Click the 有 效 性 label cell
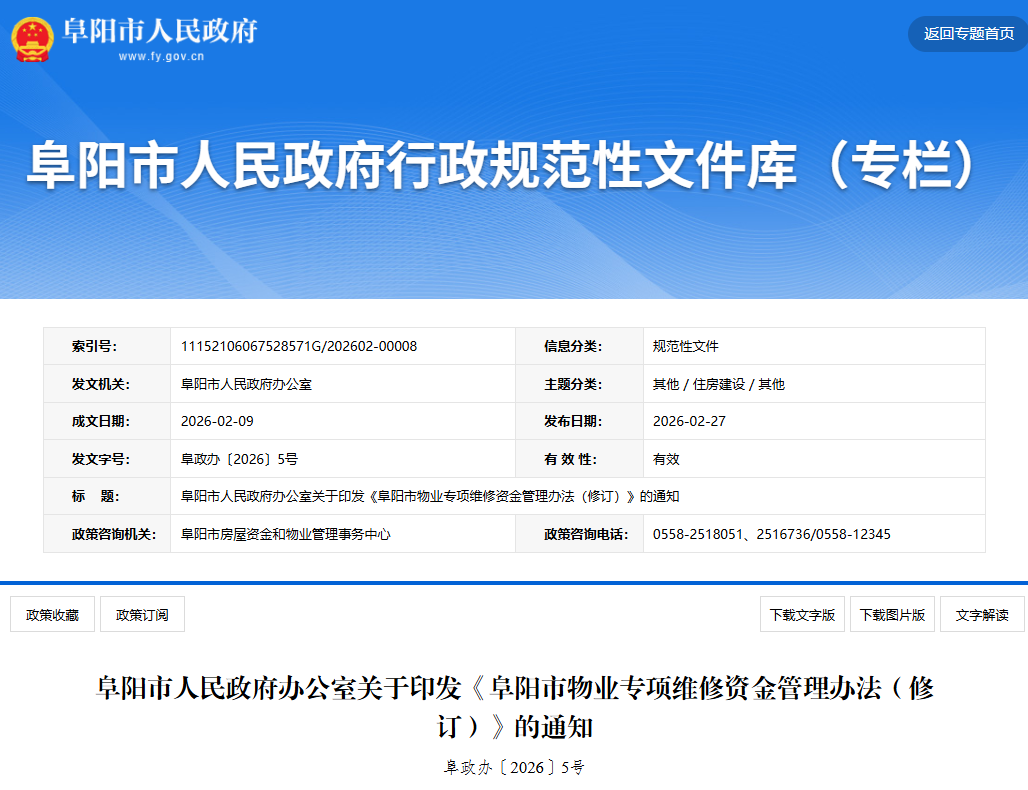Screen dimensions: 1028x790 [x=580, y=458]
